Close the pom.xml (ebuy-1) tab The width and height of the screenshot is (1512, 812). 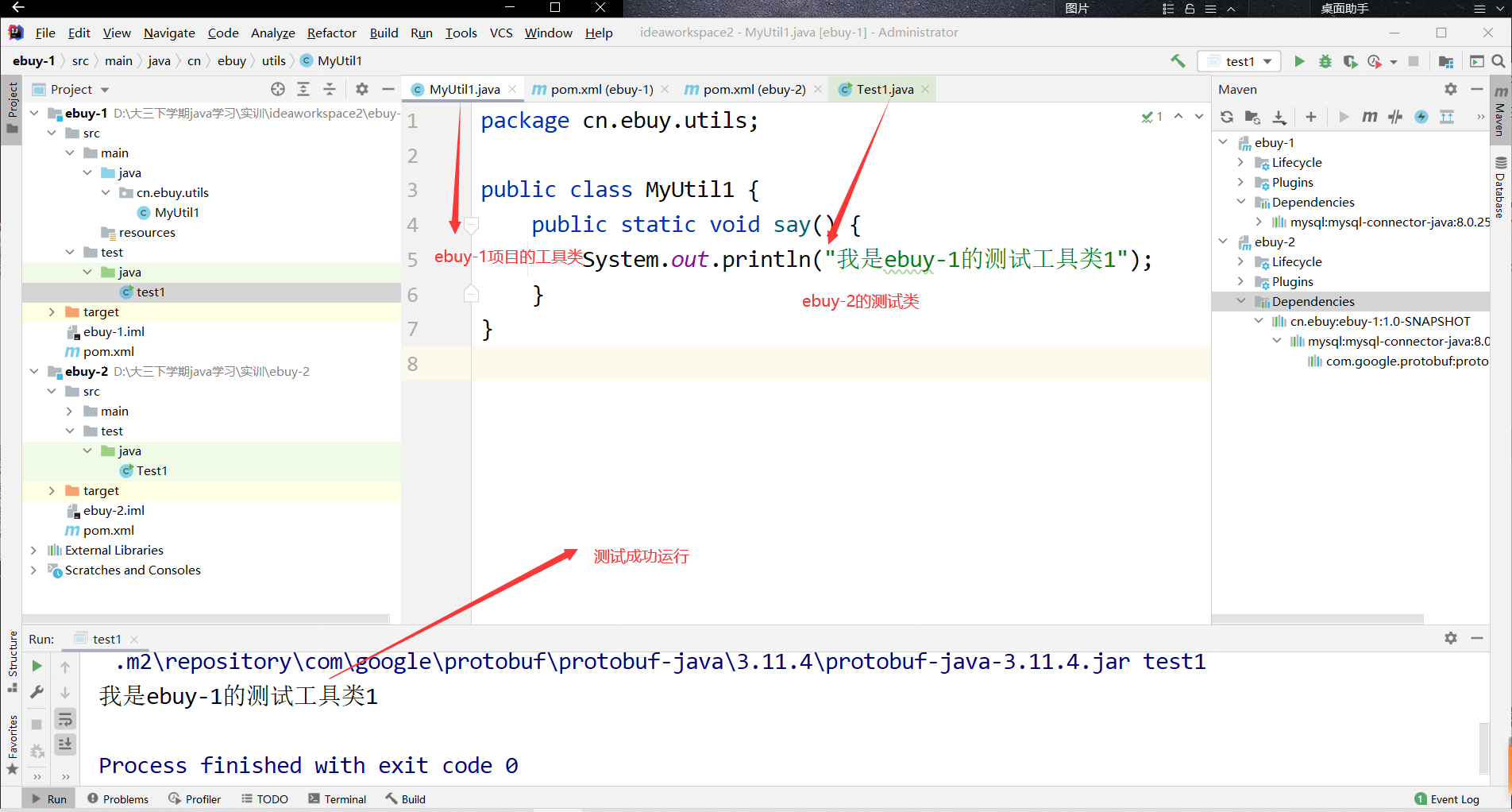[665, 89]
